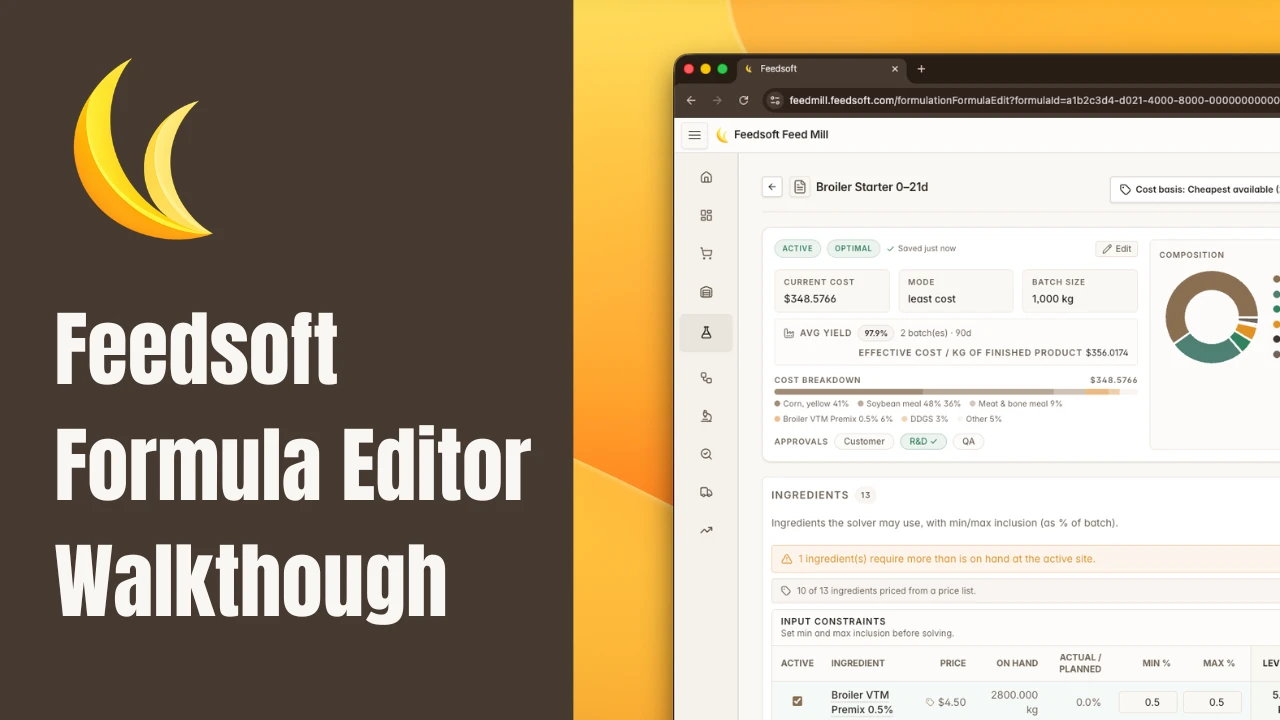Click the ingredients count badge 13

(866, 495)
